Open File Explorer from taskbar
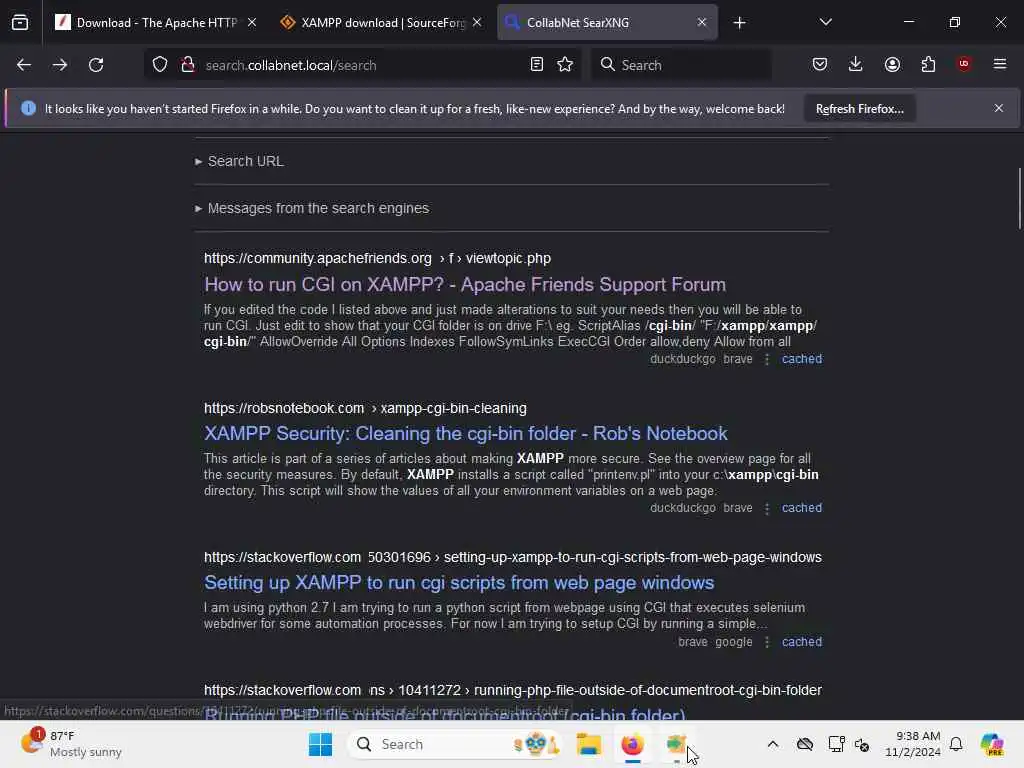This screenshot has width=1024, height=768. pos(588,744)
